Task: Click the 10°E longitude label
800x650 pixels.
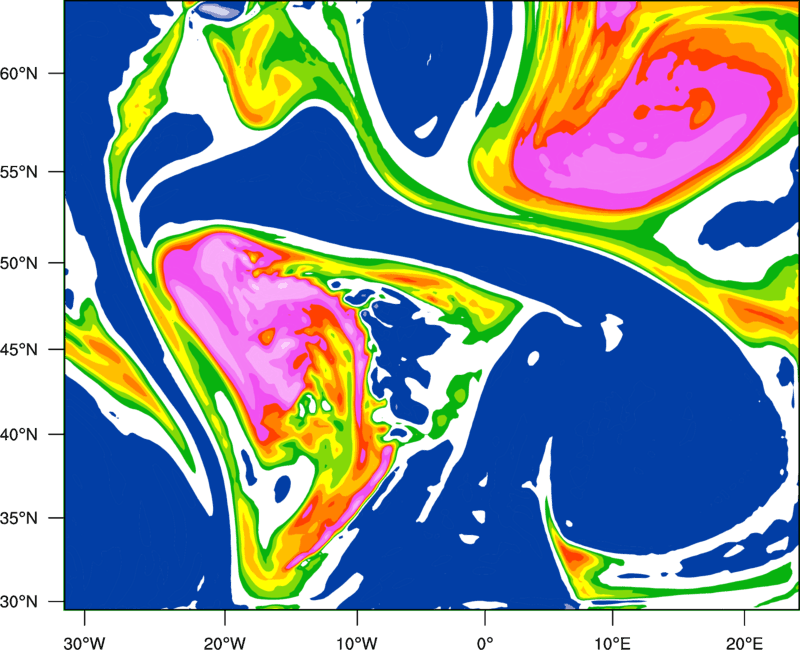Action: tap(612, 643)
